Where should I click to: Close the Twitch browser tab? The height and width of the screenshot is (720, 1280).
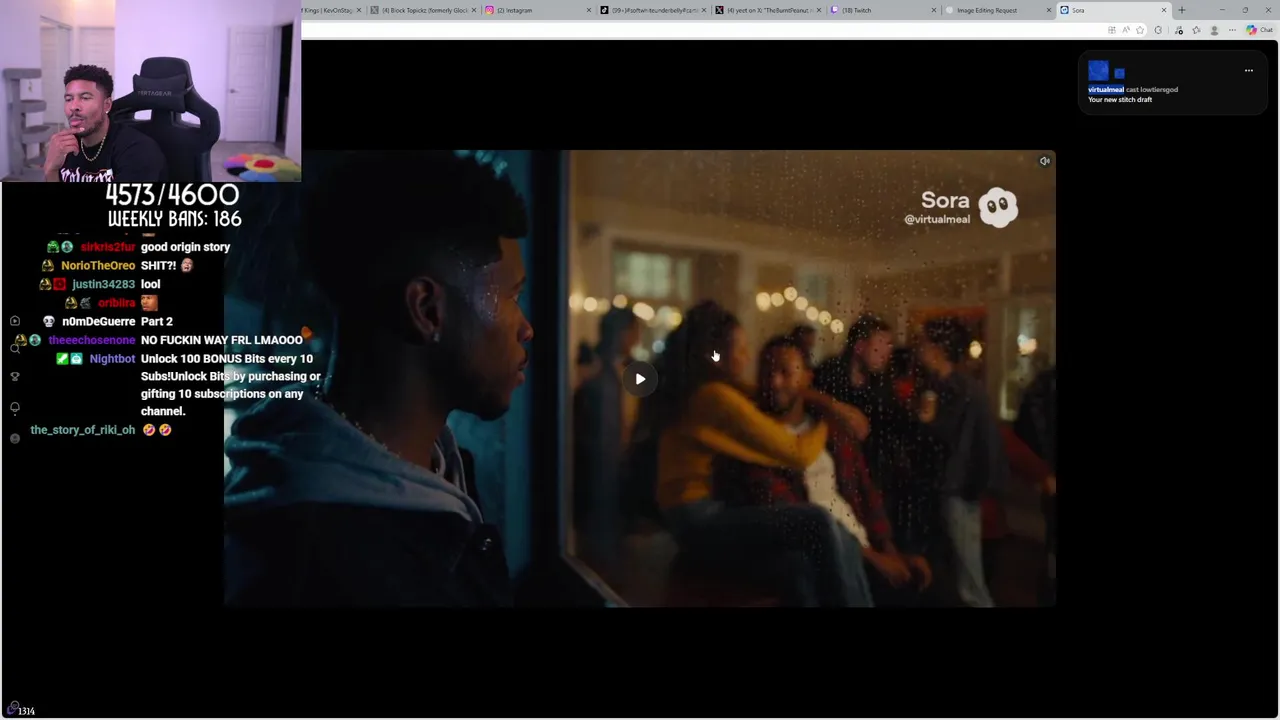click(934, 10)
